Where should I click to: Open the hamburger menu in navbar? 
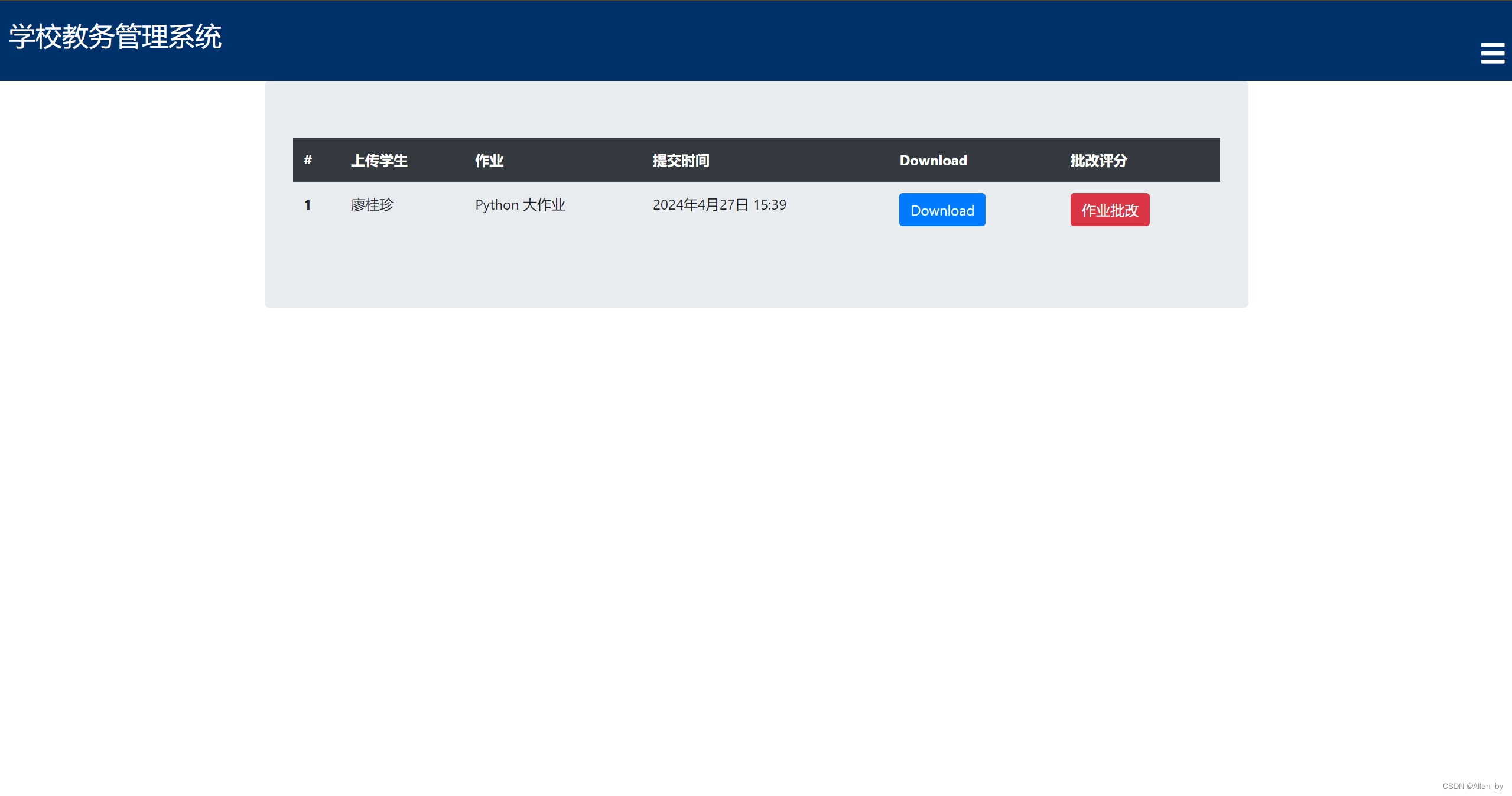click(1492, 53)
